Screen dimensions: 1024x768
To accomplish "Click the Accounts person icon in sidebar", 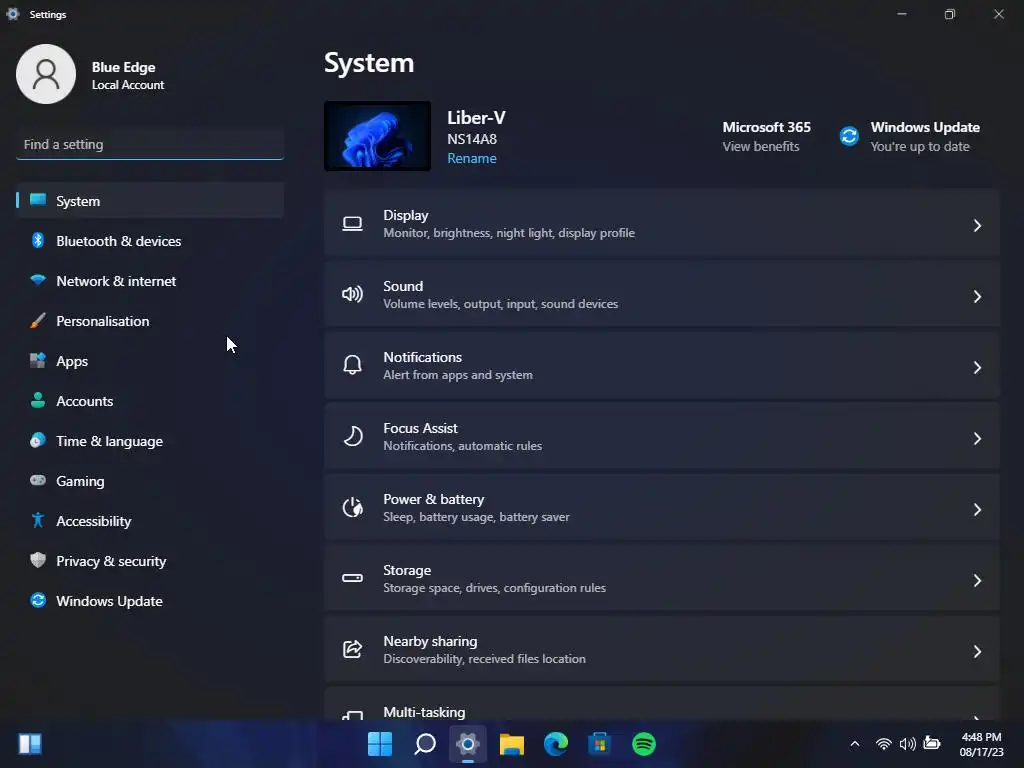I will (38, 400).
